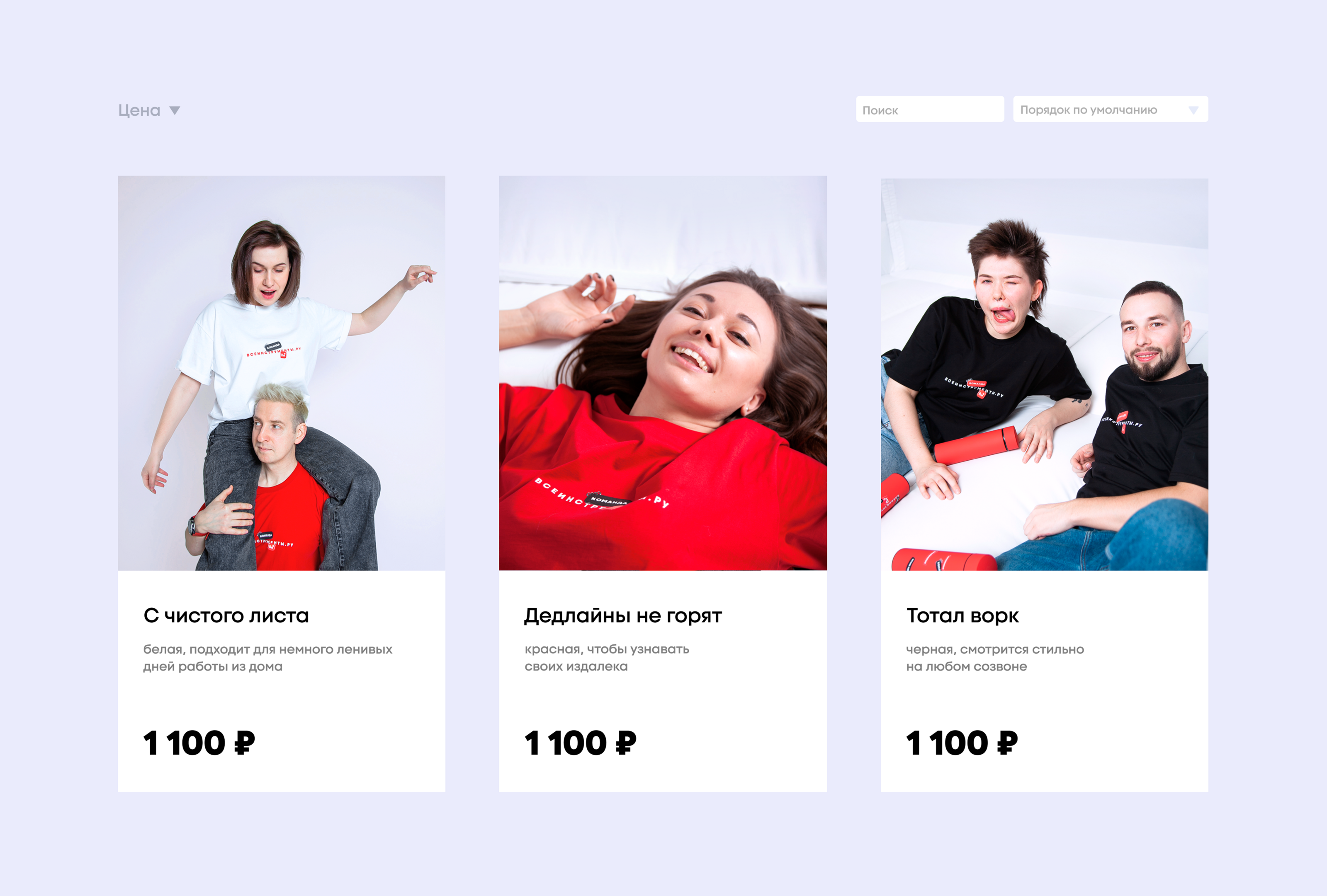
Task: Open product title Тотал ворк
Action: (962, 616)
